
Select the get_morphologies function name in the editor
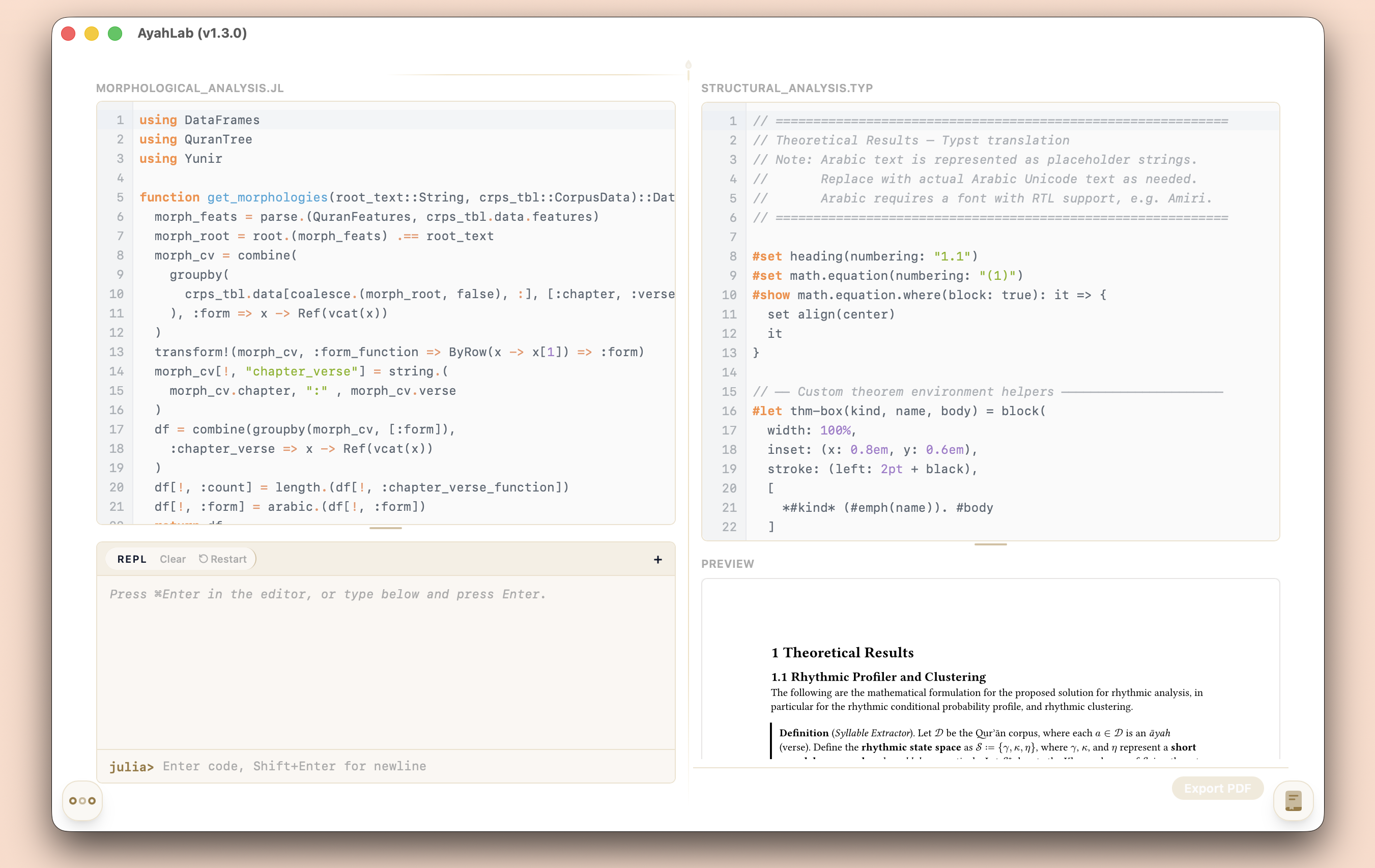tap(267, 197)
